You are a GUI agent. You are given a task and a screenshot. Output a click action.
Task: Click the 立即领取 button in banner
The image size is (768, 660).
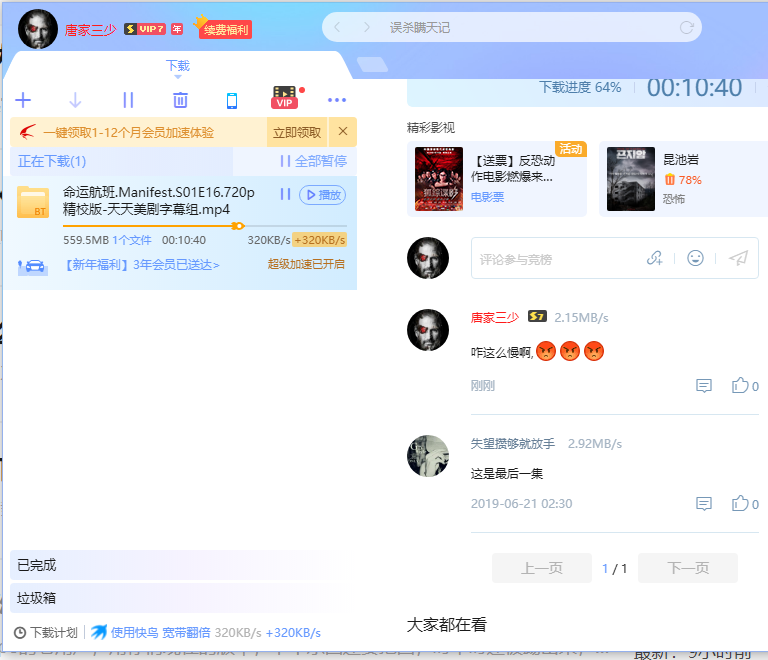point(297,132)
